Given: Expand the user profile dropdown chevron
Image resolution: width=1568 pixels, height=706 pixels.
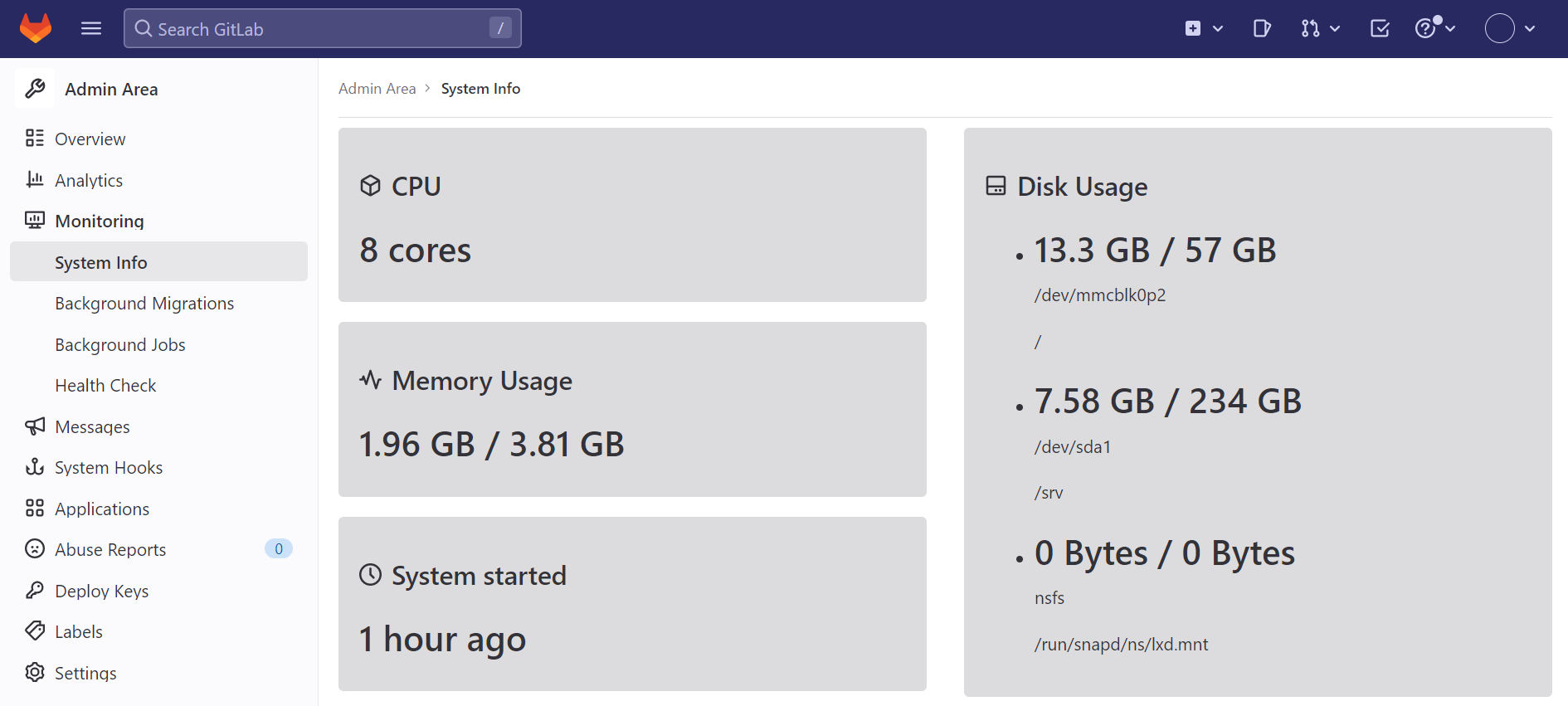Looking at the screenshot, I should tap(1530, 29).
